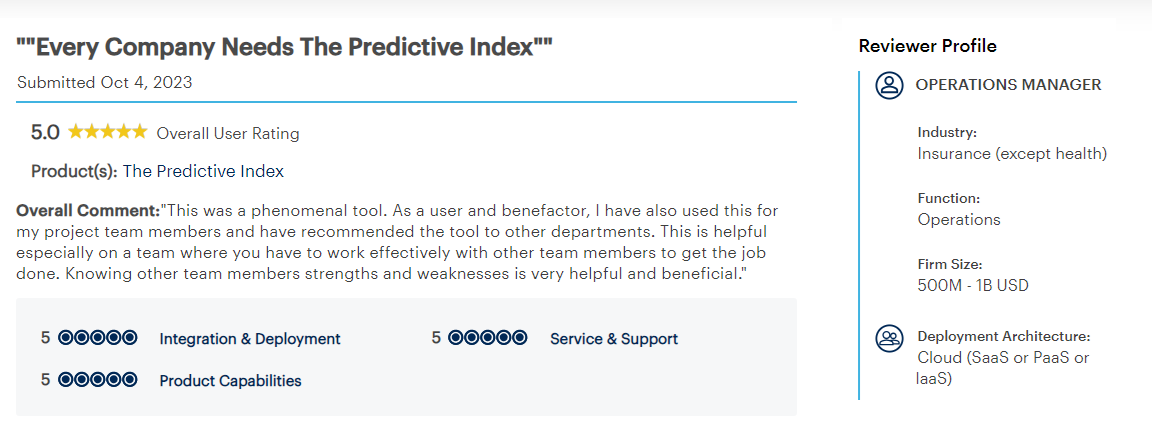Image resolution: width=1152 pixels, height=430 pixels.
Task: Click the Submitted Oct 4, 2023 date
Action: click(104, 82)
